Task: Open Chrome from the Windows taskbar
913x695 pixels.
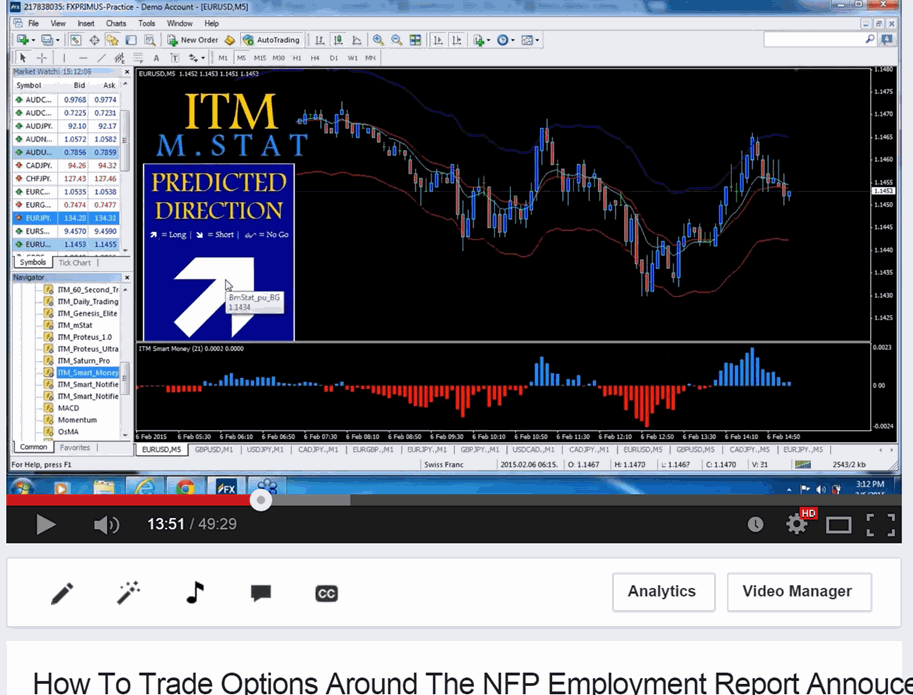Action: pyautogui.click(x=185, y=487)
